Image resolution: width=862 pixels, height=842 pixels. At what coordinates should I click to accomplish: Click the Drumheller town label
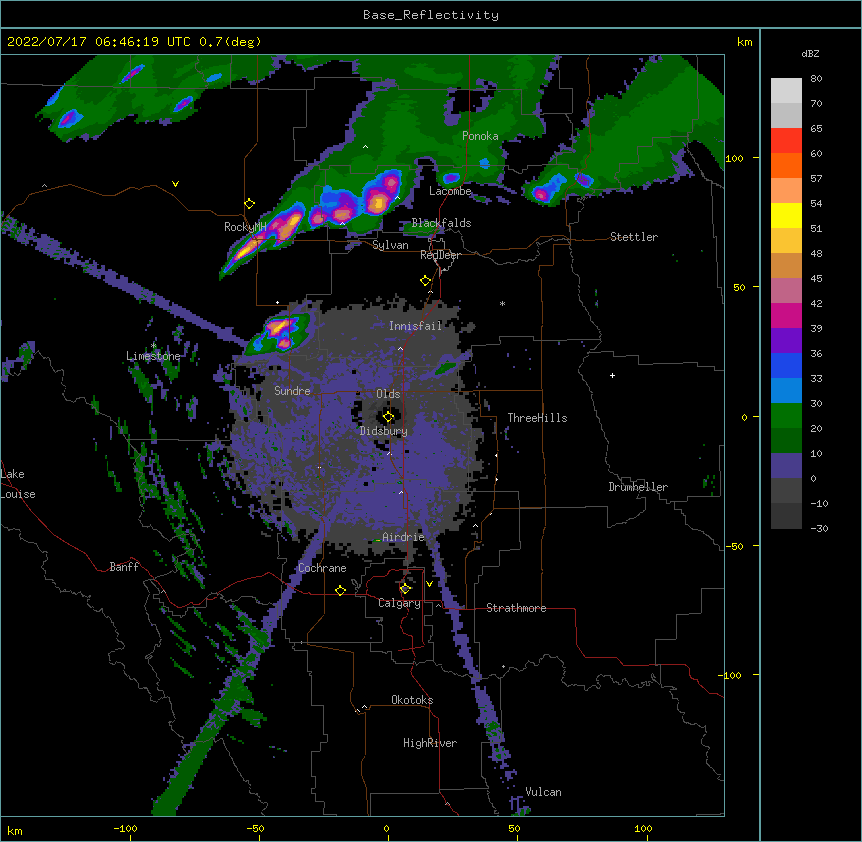638,487
